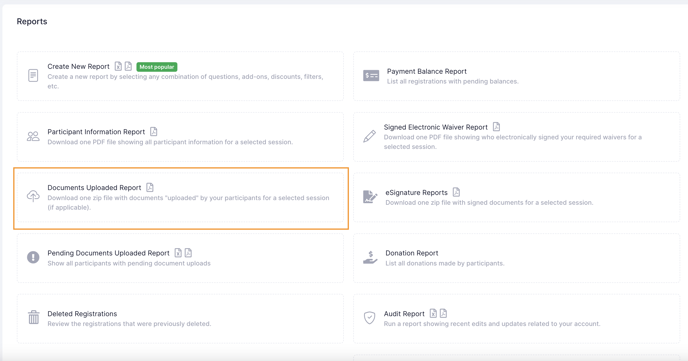Click Excel icon beside Pending Documents Uploaded Report
The height and width of the screenshot is (361, 688).
[x=178, y=253]
